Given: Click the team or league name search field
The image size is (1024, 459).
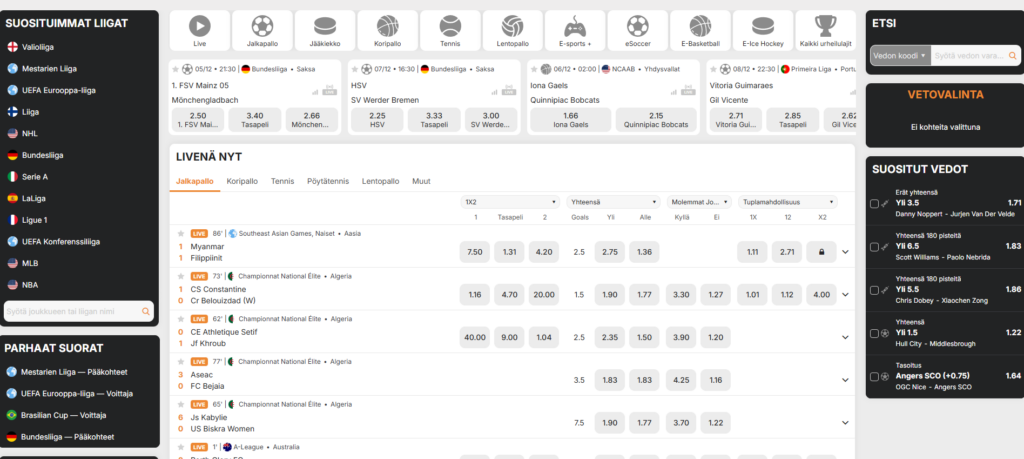Looking at the screenshot, I should coord(72,312).
